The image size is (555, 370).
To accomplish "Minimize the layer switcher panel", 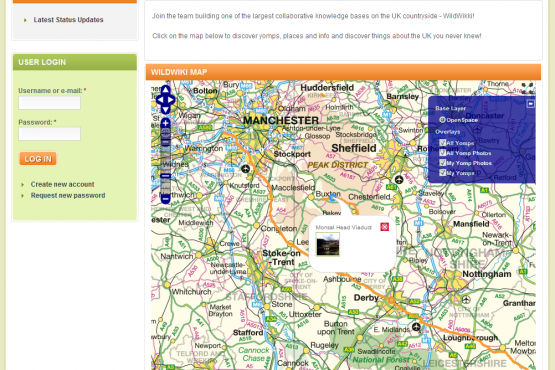I will tap(530, 104).
